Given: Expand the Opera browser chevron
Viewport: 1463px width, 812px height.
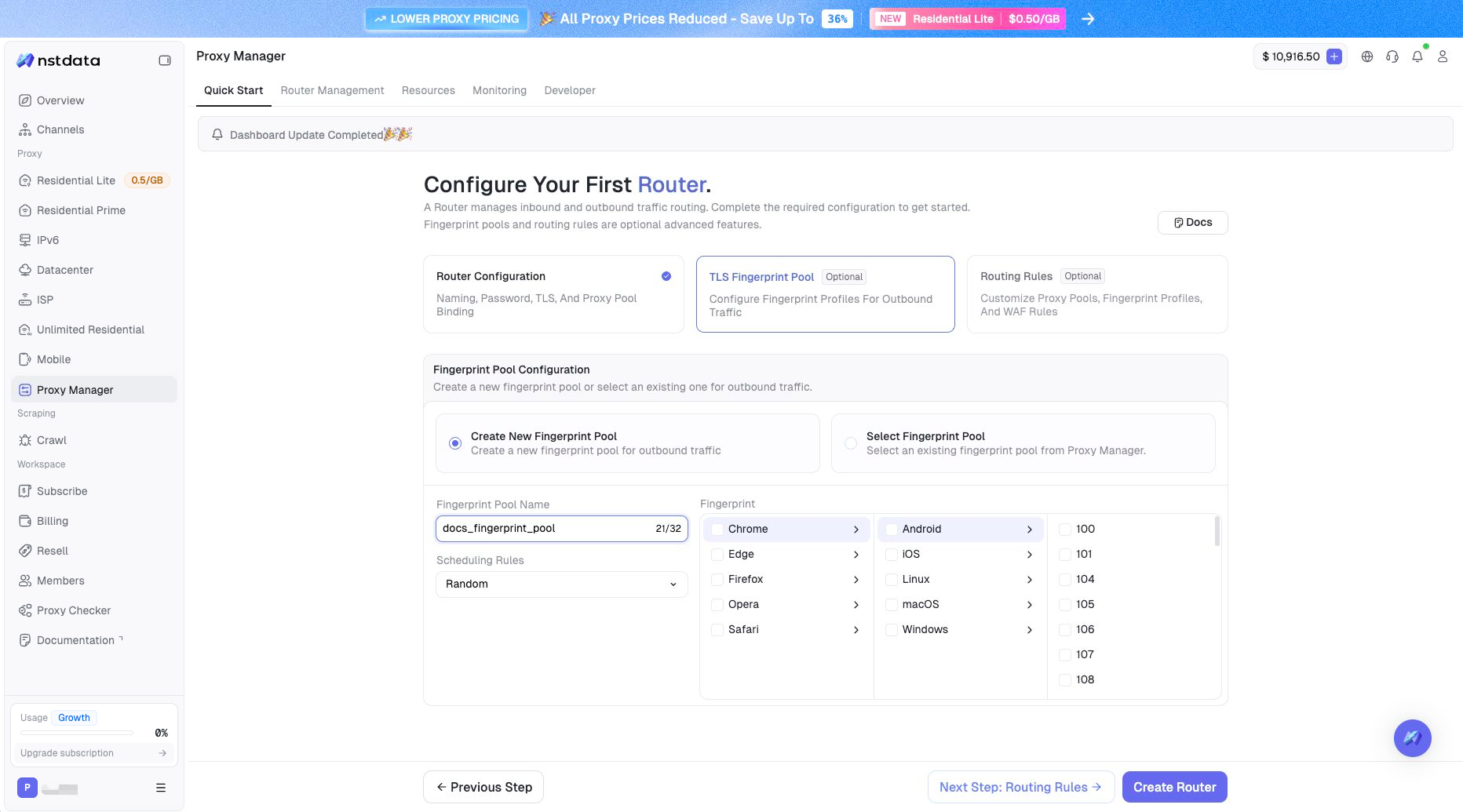Looking at the screenshot, I should pyautogui.click(x=856, y=605).
